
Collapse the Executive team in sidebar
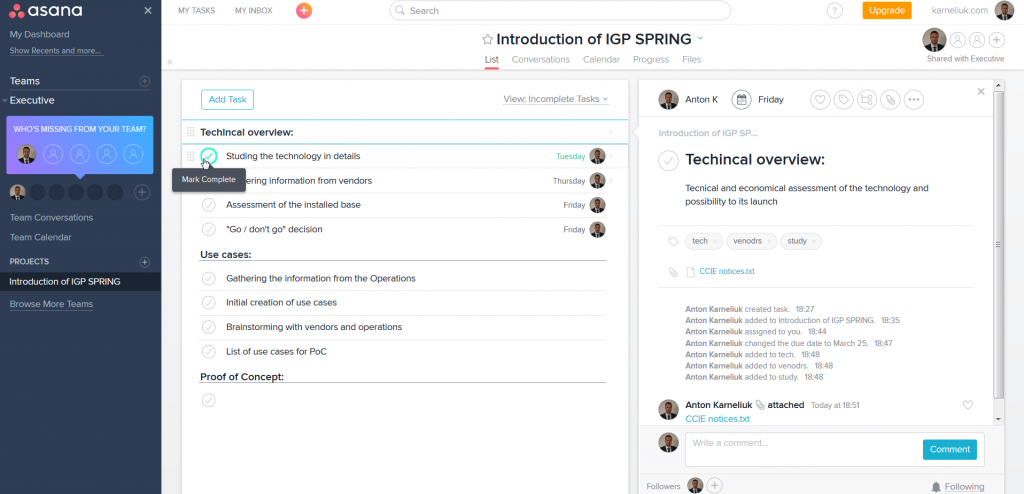click(x=5, y=101)
